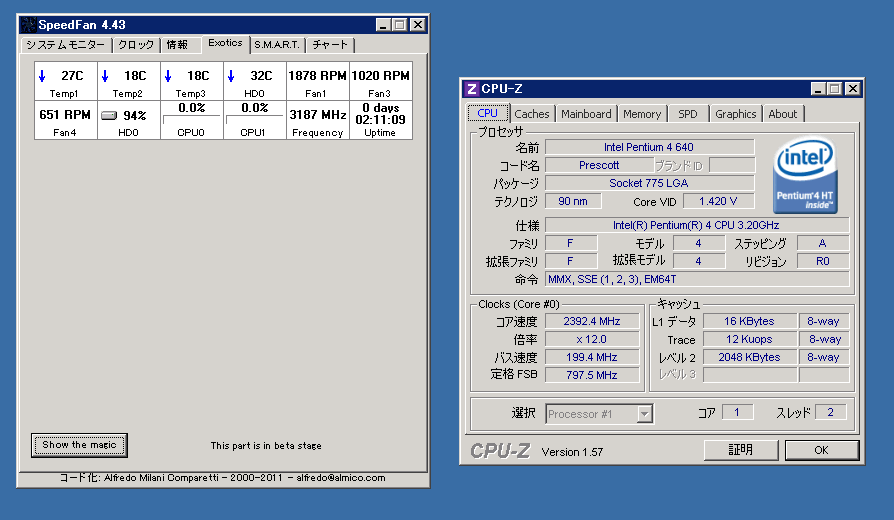Click the specification field showing 3.20GHz
Image resolution: width=894 pixels, height=520 pixels.
tap(697, 225)
